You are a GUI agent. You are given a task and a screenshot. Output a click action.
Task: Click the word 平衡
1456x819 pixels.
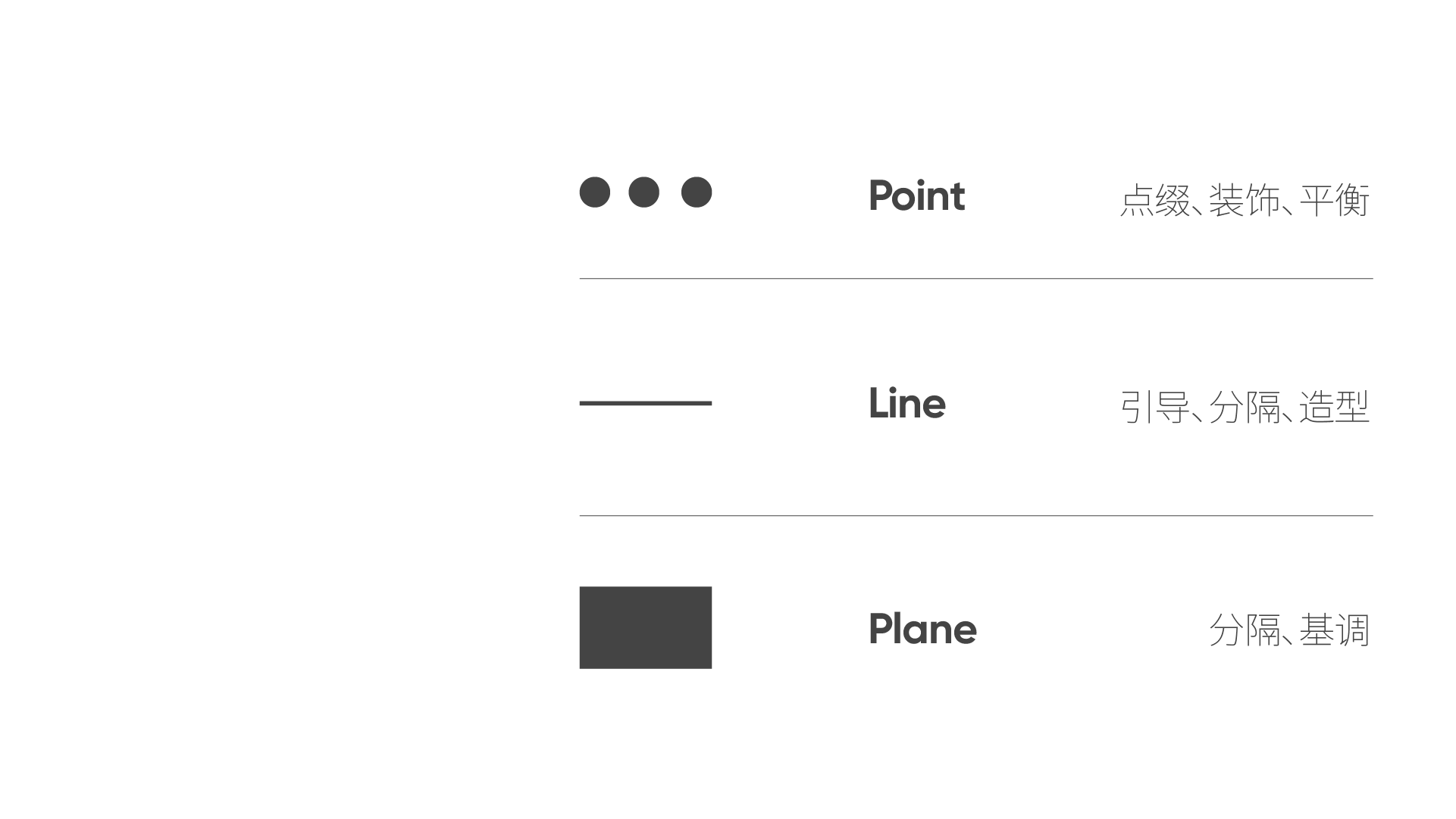coord(1335,201)
